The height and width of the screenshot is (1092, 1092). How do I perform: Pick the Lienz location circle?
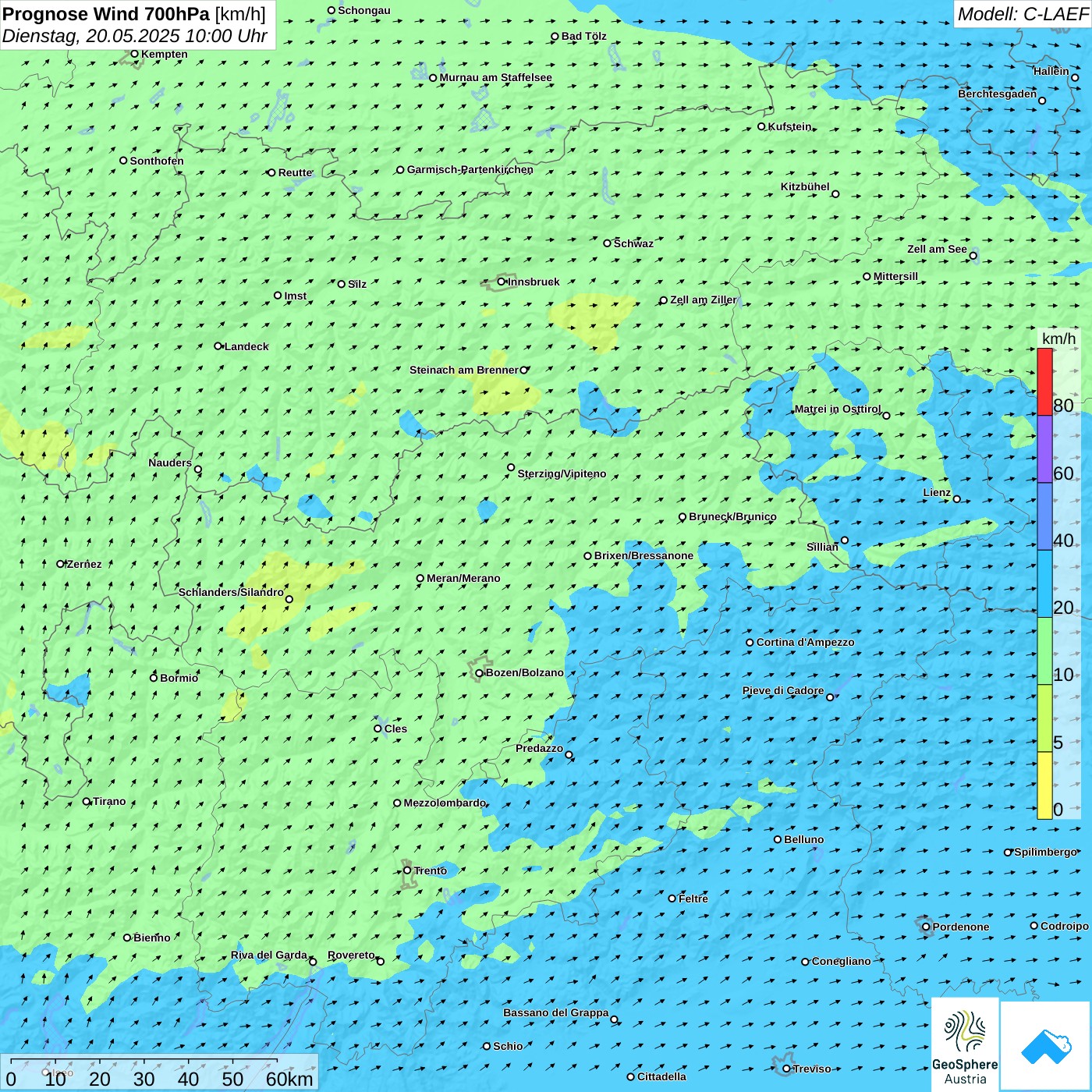point(957,499)
